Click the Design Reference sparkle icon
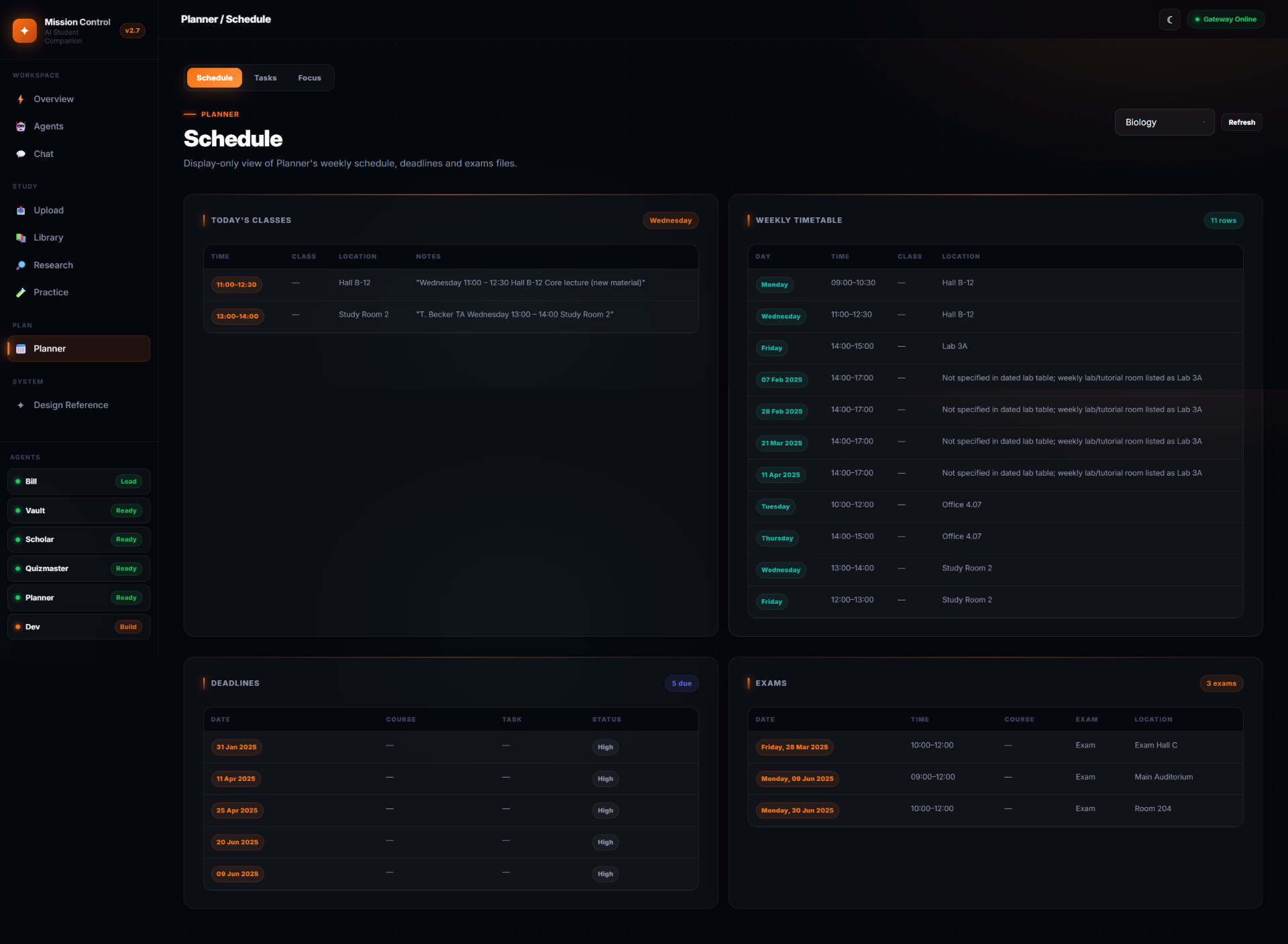This screenshot has width=1288, height=944. pos(21,405)
